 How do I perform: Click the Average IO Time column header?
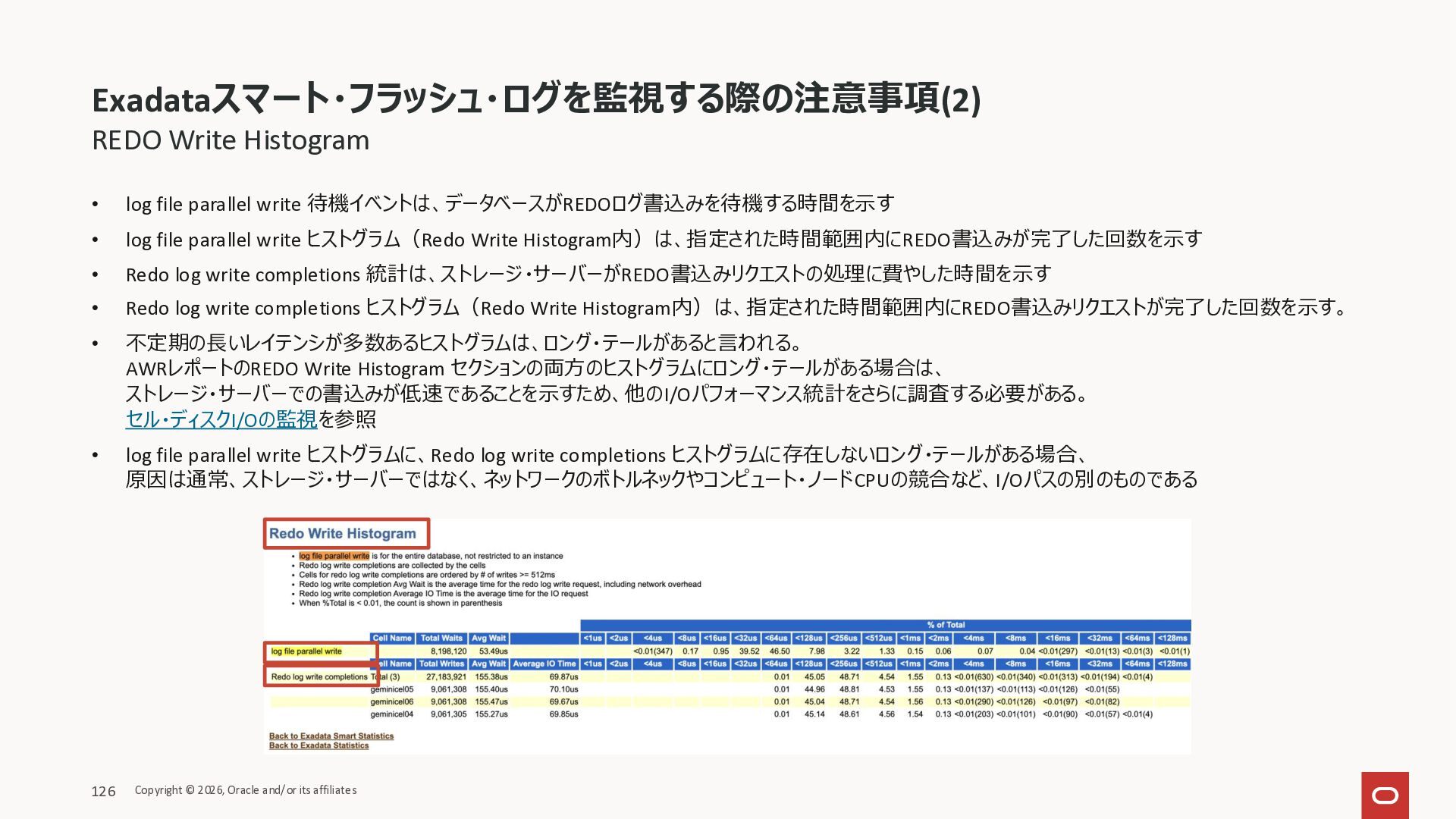click(x=544, y=664)
